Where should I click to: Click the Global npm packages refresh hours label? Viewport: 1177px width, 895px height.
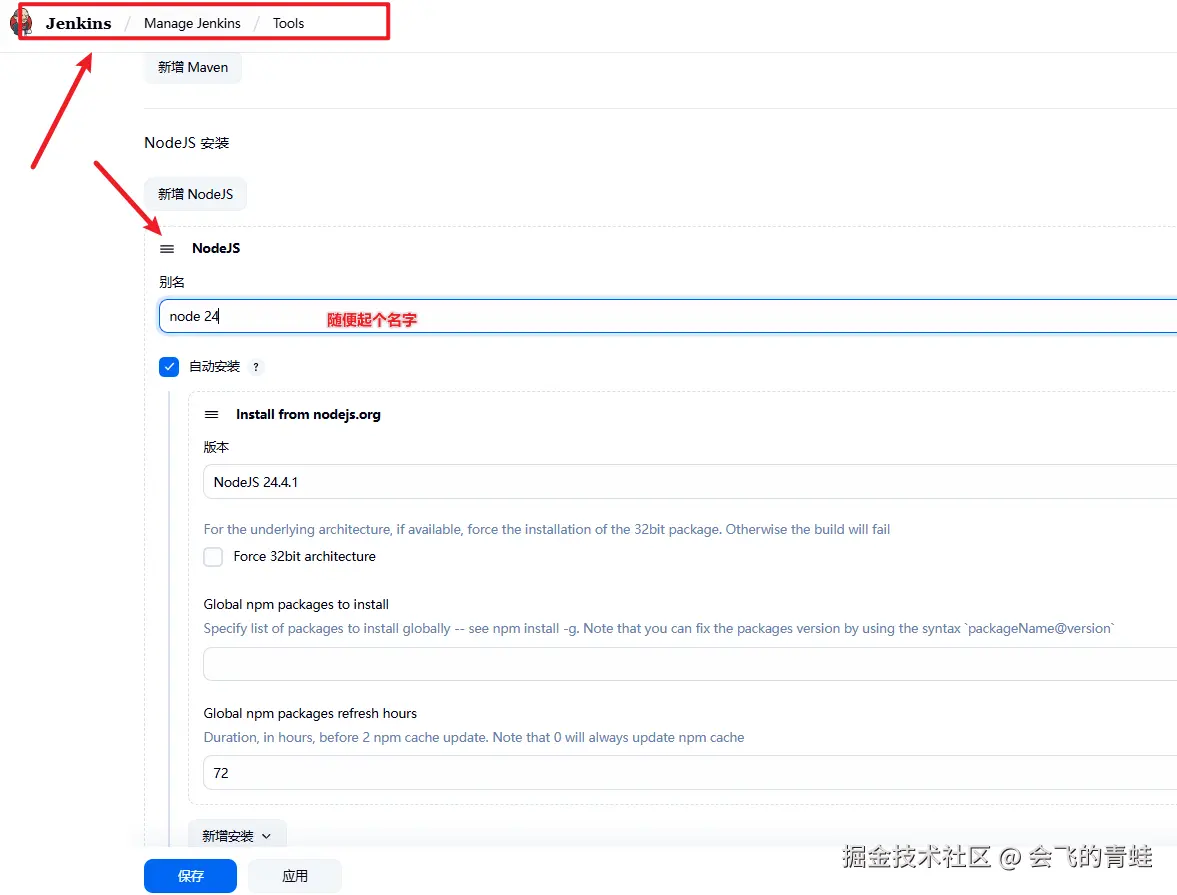[310, 713]
